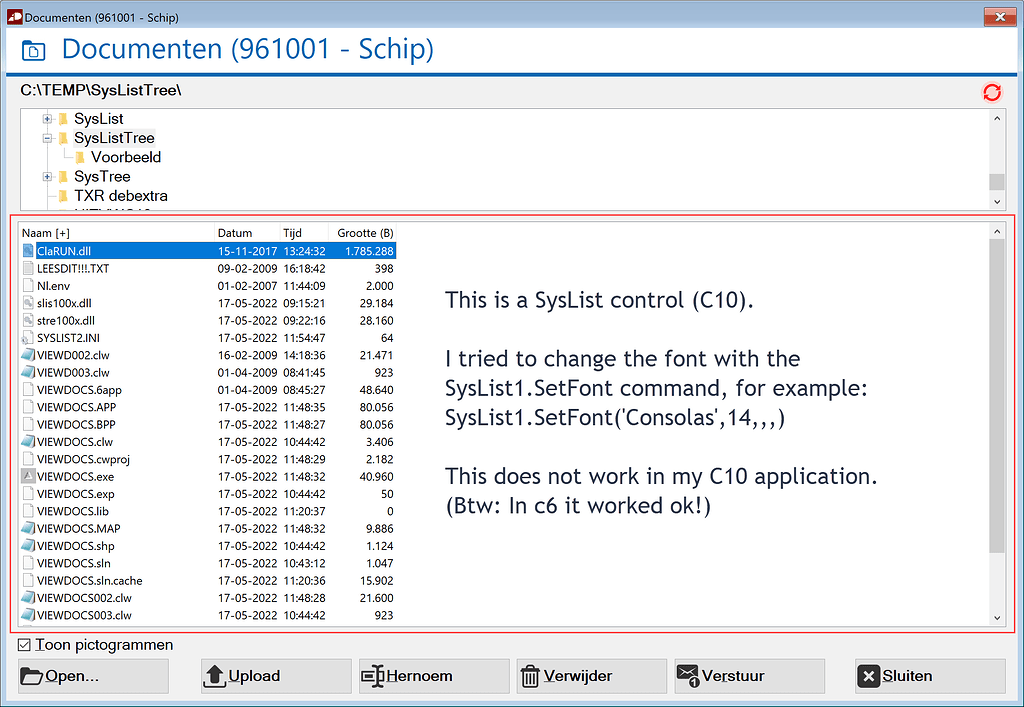Uncheck the Toon pictogrammen checkbox

tap(22, 645)
